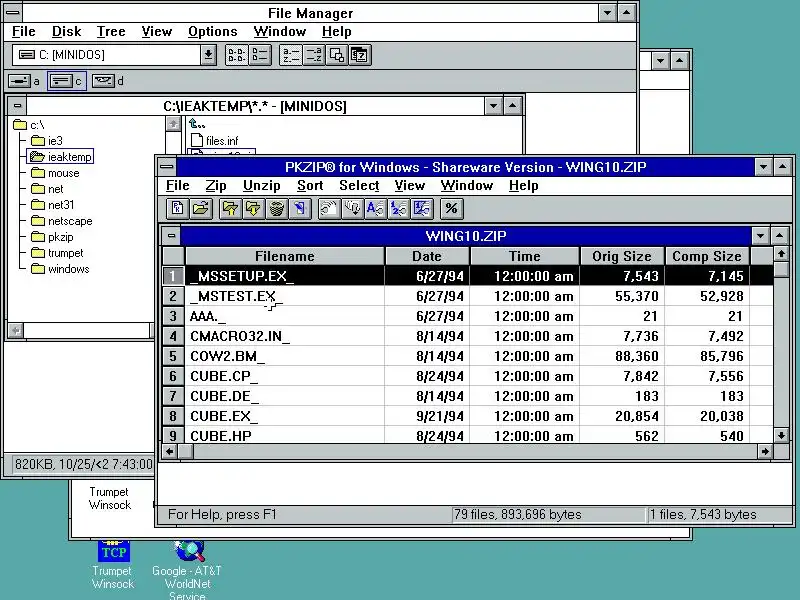The image size is (800, 600).
Task: Click the percent sign toolbar button
Action: [451, 208]
